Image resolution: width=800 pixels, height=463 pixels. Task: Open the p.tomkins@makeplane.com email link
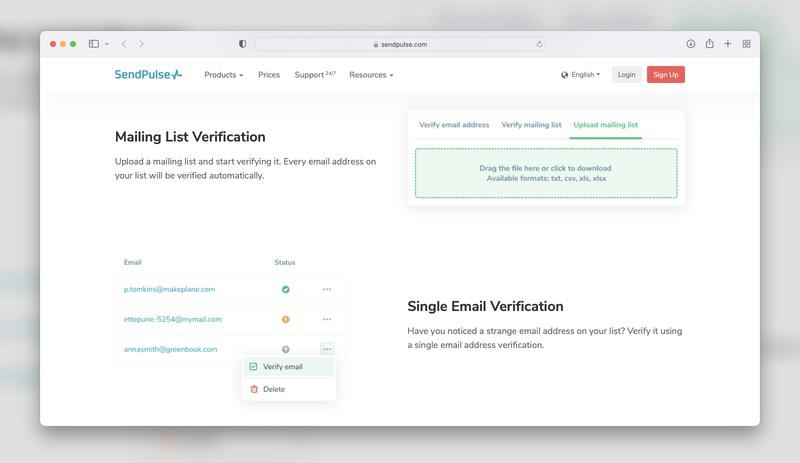coord(169,289)
